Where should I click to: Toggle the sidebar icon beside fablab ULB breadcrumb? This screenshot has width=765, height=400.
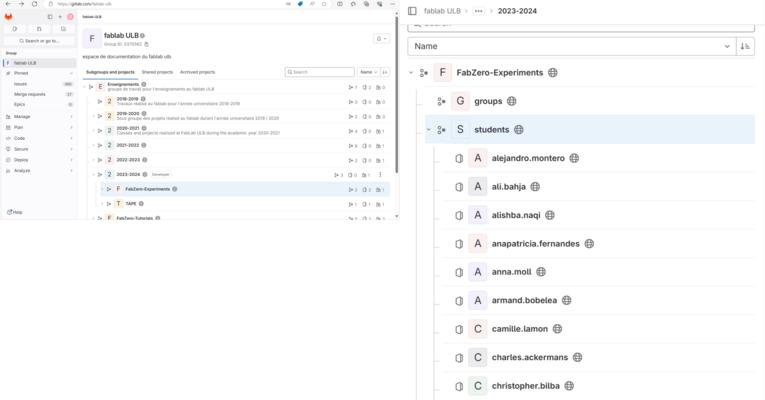[x=412, y=11]
